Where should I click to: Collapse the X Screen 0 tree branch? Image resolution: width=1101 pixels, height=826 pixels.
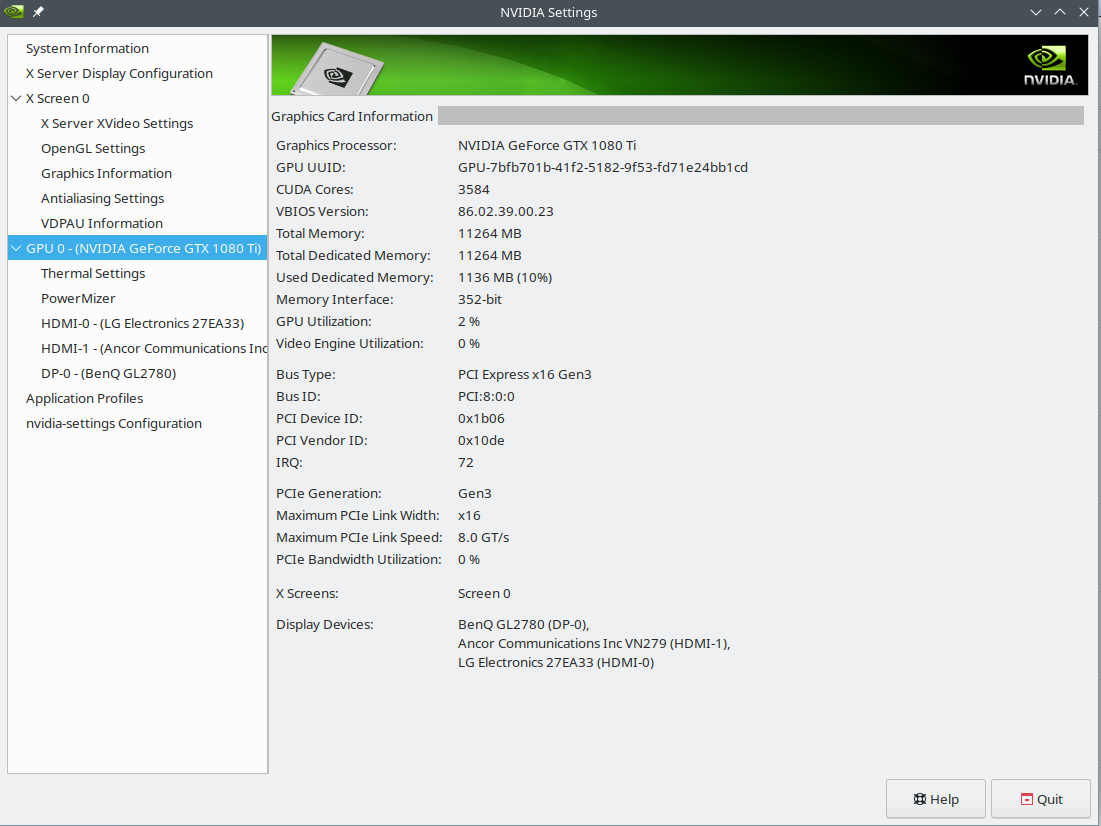pos(16,98)
